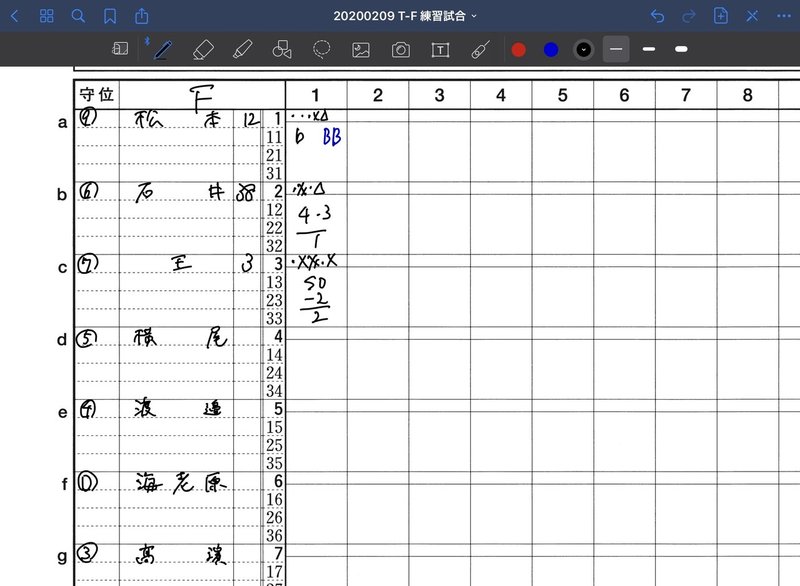The width and height of the screenshot is (800, 586).
Task: Click batting order number 16
Action: pyautogui.click(x=274, y=499)
